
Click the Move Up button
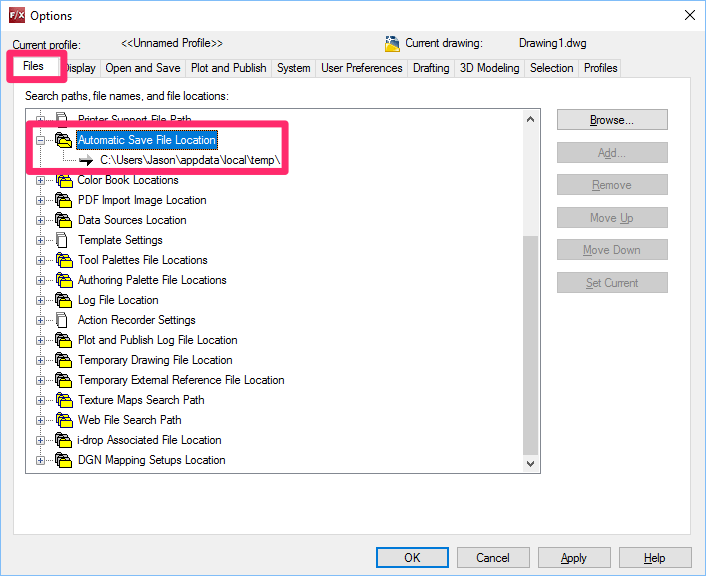click(x=612, y=218)
